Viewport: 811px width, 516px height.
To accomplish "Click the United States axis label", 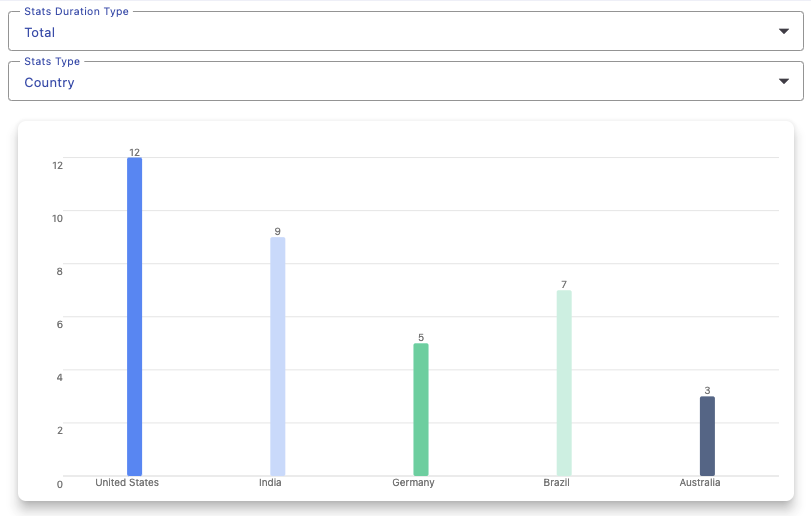I will click(127, 483).
